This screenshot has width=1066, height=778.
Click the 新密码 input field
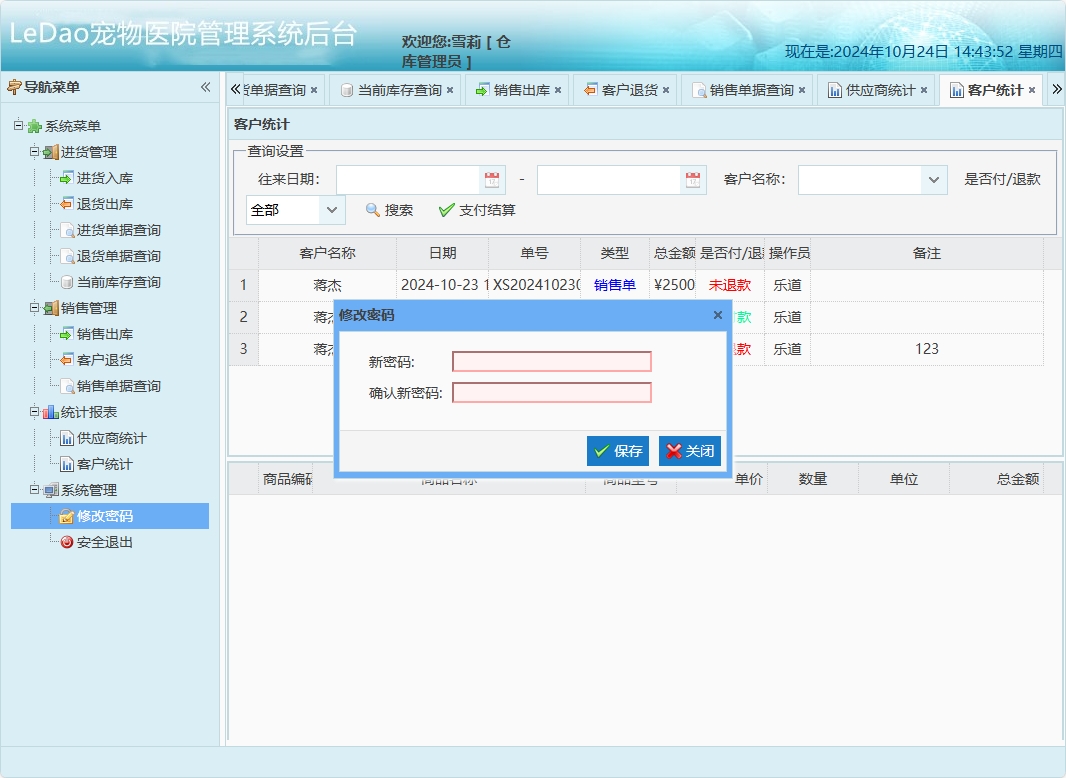pyautogui.click(x=552, y=361)
